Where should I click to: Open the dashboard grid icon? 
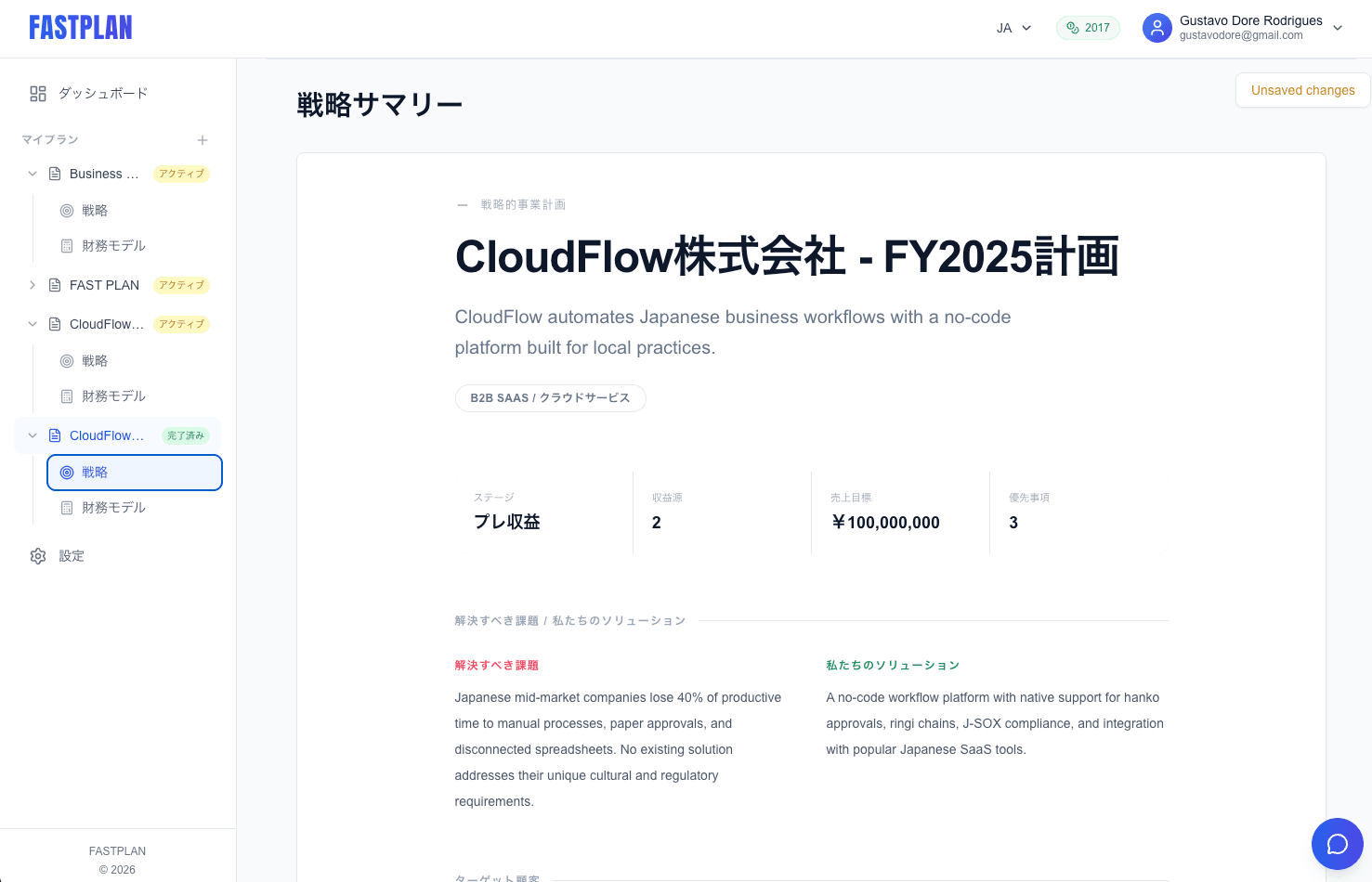click(x=38, y=94)
